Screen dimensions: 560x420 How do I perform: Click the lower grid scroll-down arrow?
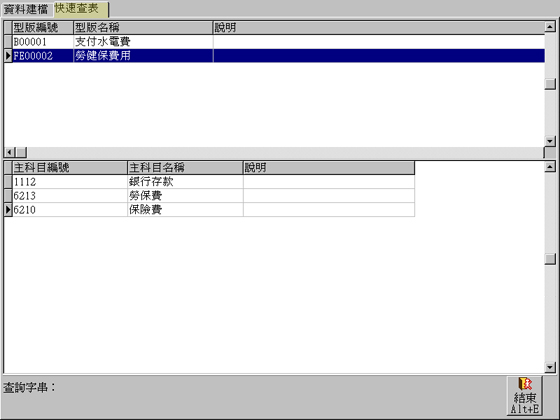[550, 367]
